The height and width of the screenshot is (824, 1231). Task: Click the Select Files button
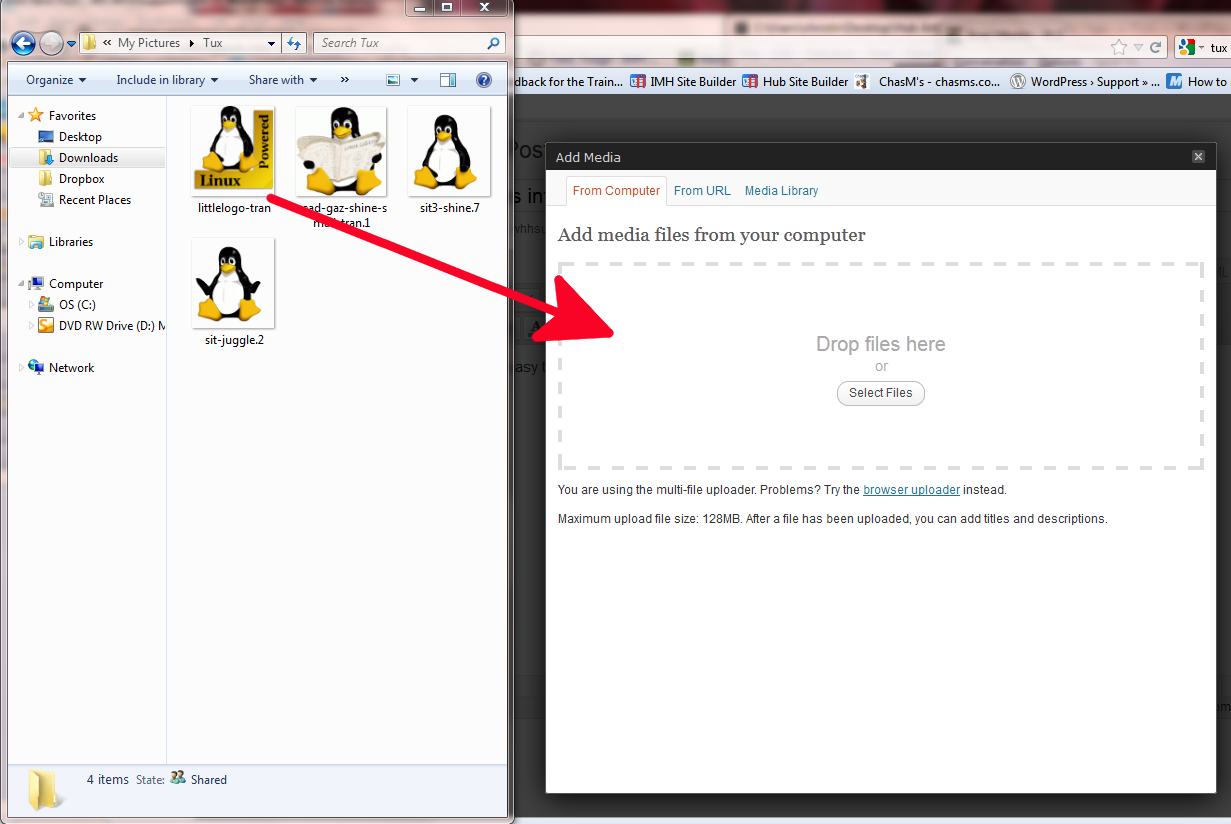click(880, 393)
